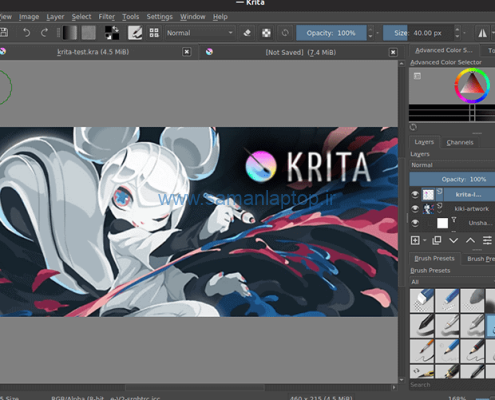Open the Select menu
Image resolution: width=495 pixels, height=400 pixels.
81,17
